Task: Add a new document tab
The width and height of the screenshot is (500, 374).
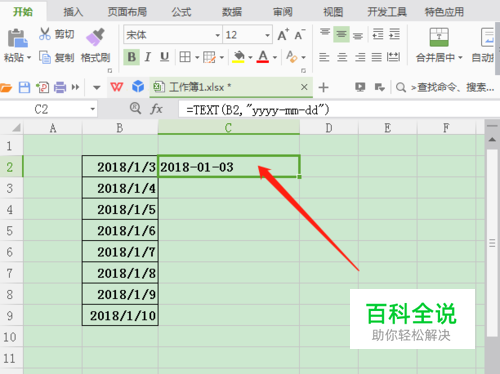Action: coord(323,88)
